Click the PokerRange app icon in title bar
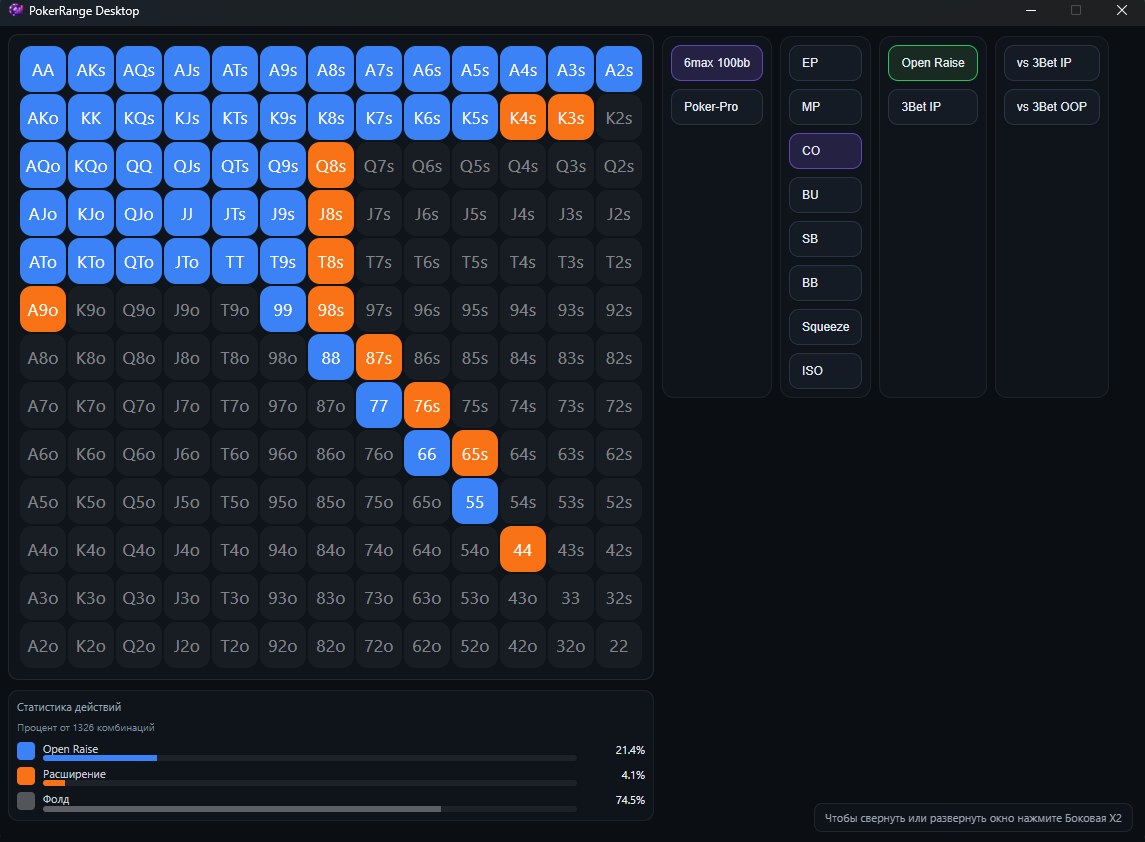This screenshot has height=842, width=1145. coord(16,11)
